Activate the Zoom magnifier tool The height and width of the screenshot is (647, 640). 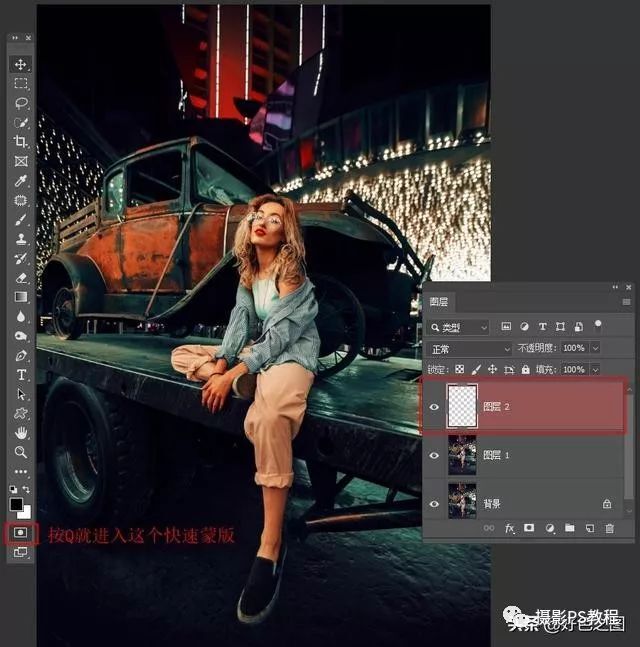point(21,452)
